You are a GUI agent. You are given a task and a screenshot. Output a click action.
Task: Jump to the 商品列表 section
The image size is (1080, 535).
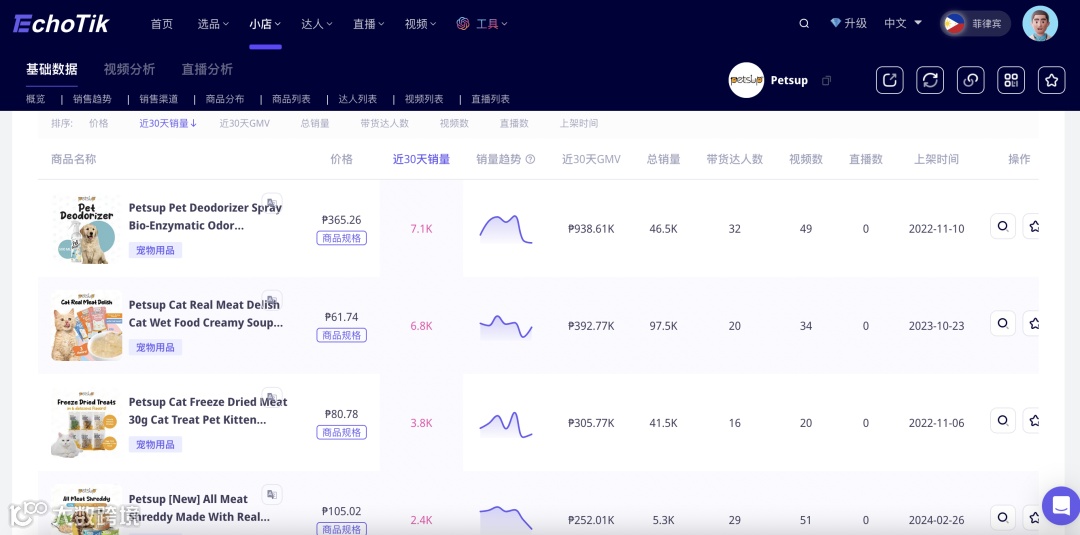coord(291,99)
